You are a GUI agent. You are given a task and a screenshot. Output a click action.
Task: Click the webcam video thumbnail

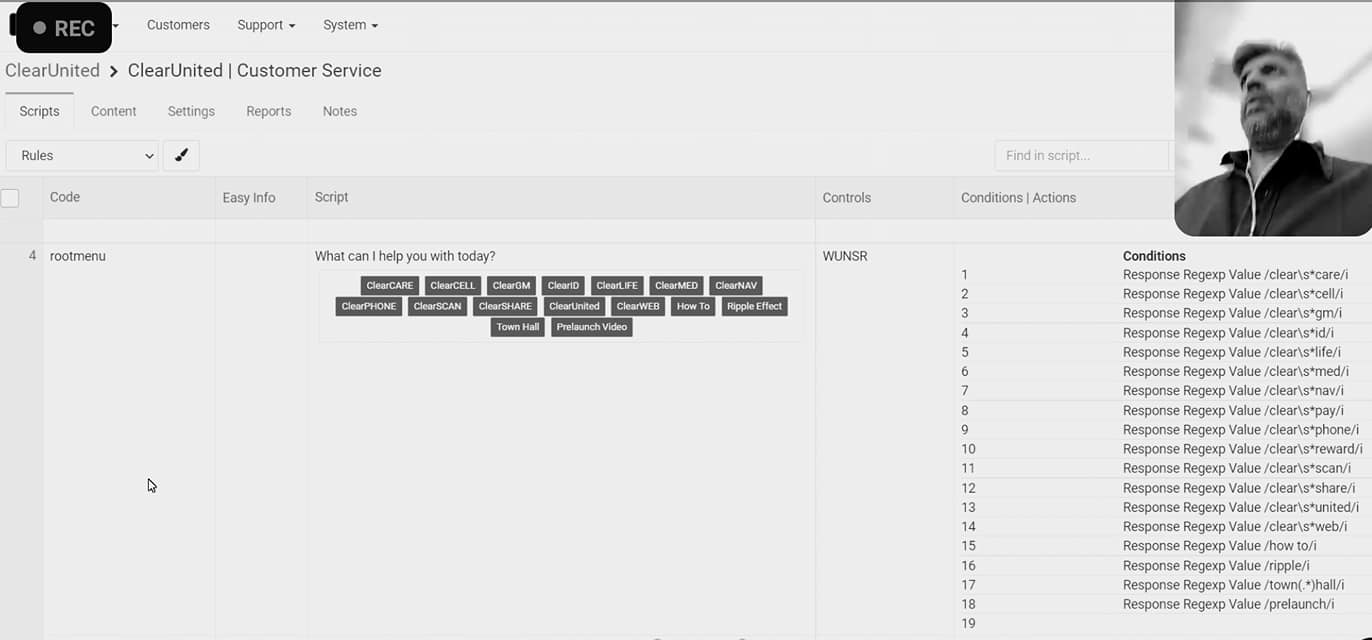click(1272, 118)
